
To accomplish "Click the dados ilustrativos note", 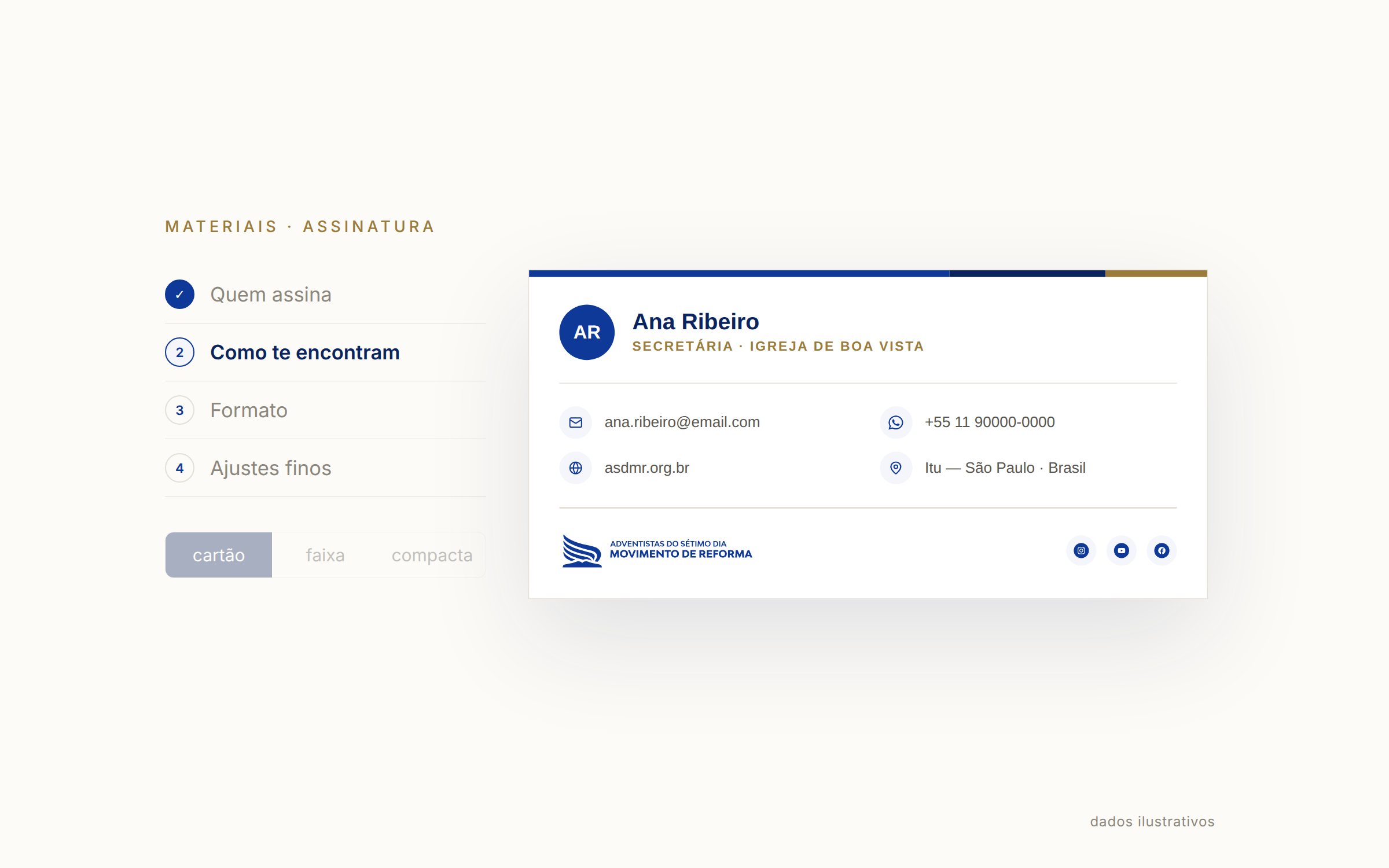I will tap(1152, 821).
